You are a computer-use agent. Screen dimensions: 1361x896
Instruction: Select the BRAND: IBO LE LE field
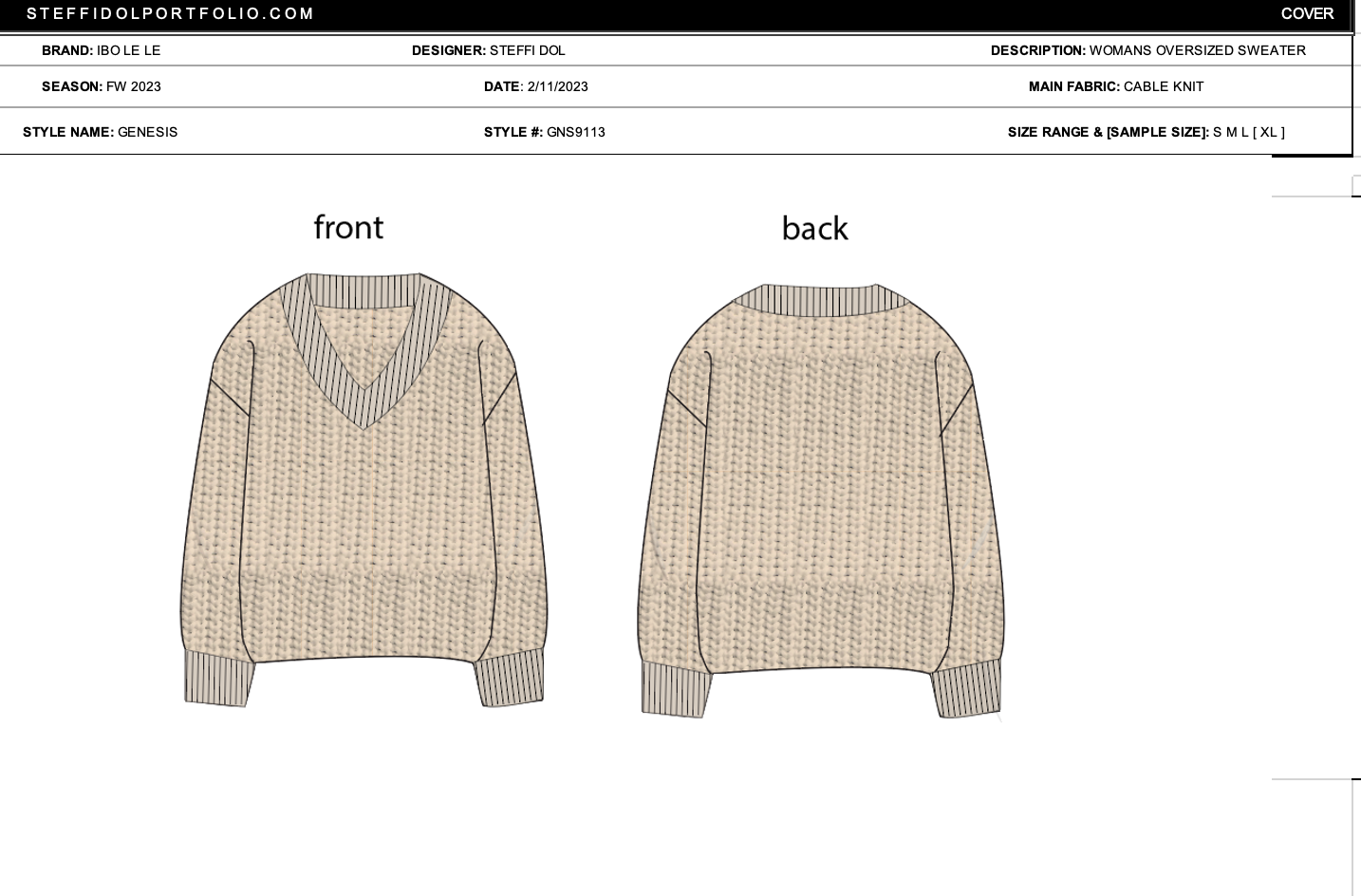click(x=102, y=50)
